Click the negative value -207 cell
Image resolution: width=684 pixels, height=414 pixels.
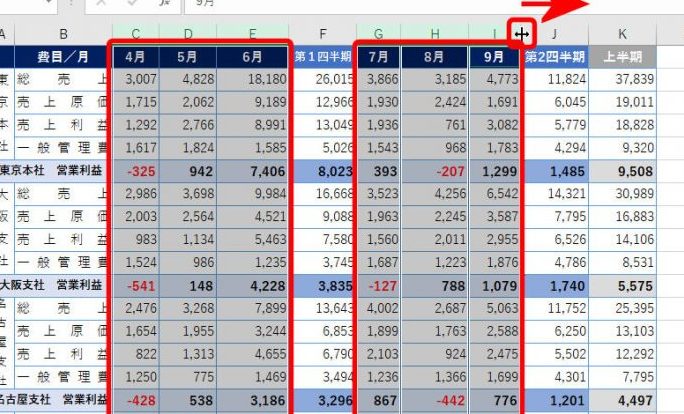pos(434,171)
